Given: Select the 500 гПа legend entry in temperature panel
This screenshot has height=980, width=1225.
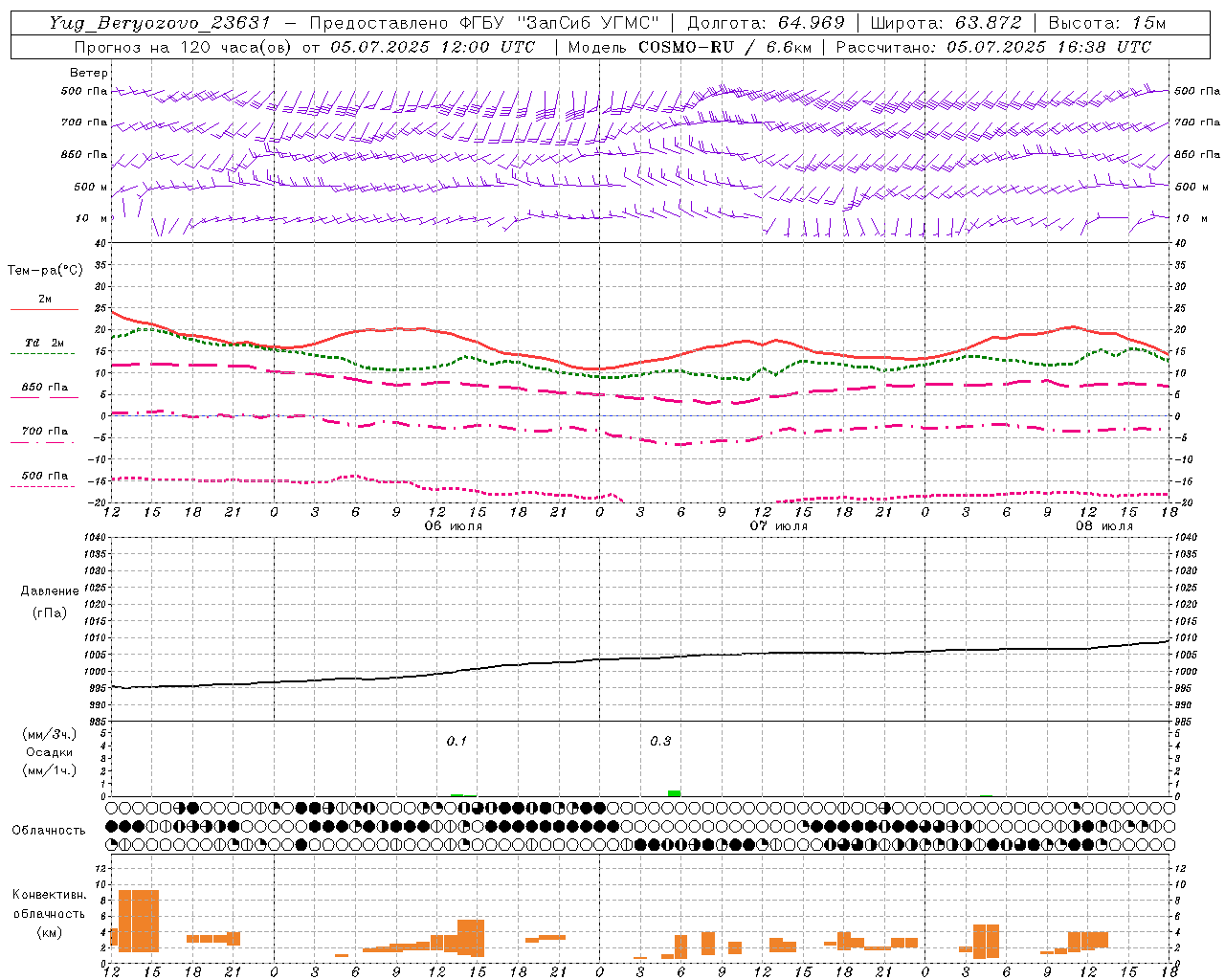Looking at the screenshot, I should tap(44, 479).
